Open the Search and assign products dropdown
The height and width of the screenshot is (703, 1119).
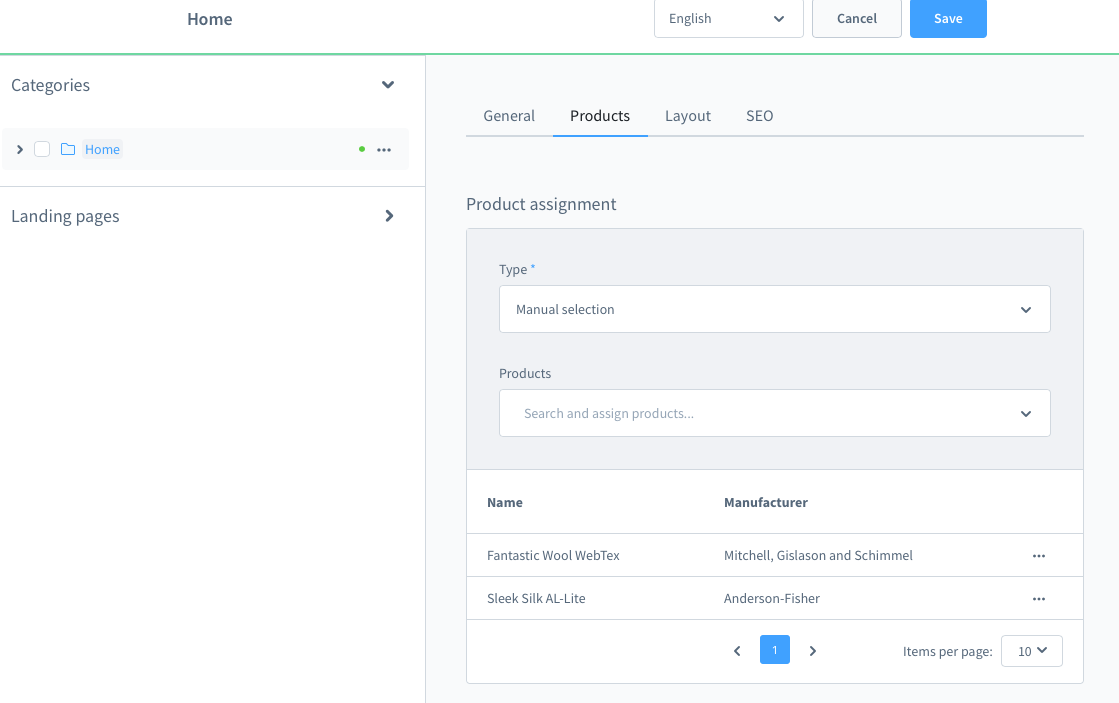click(x=774, y=413)
